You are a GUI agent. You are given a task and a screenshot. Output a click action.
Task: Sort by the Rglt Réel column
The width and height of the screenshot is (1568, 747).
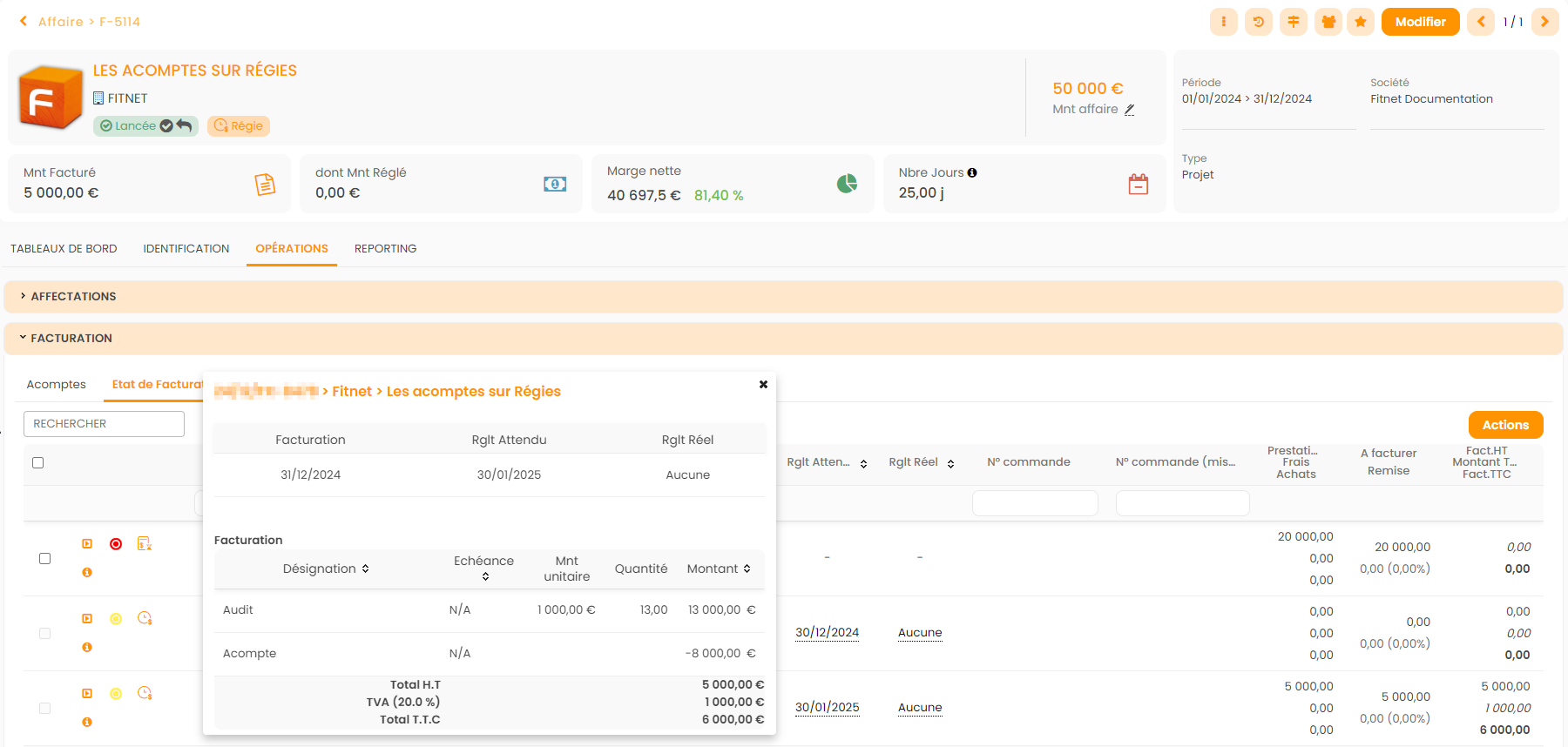coord(950,463)
